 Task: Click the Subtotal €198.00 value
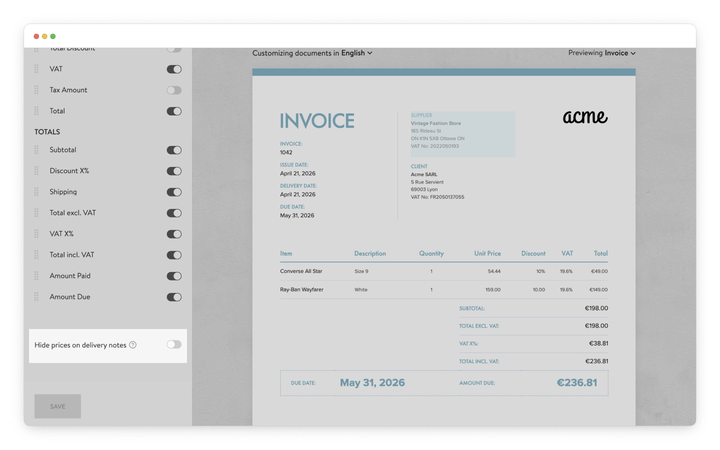click(x=596, y=309)
